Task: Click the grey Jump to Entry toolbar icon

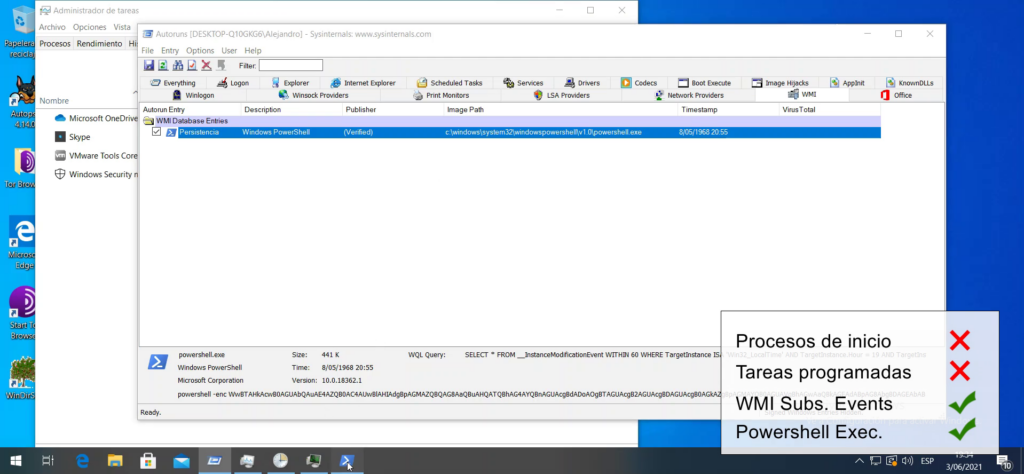Action: [221, 65]
